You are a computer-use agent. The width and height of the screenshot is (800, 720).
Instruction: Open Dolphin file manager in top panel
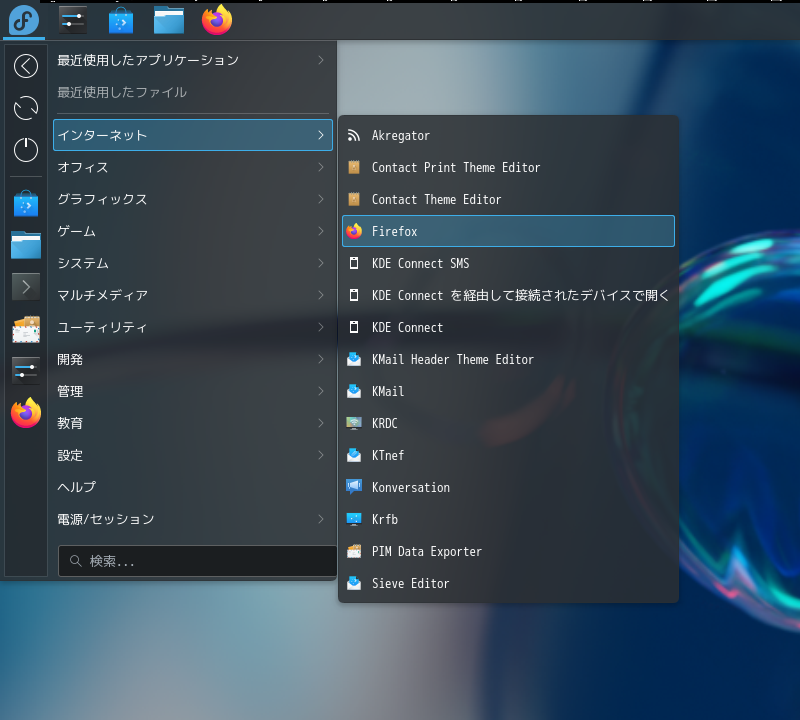click(169, 20)
